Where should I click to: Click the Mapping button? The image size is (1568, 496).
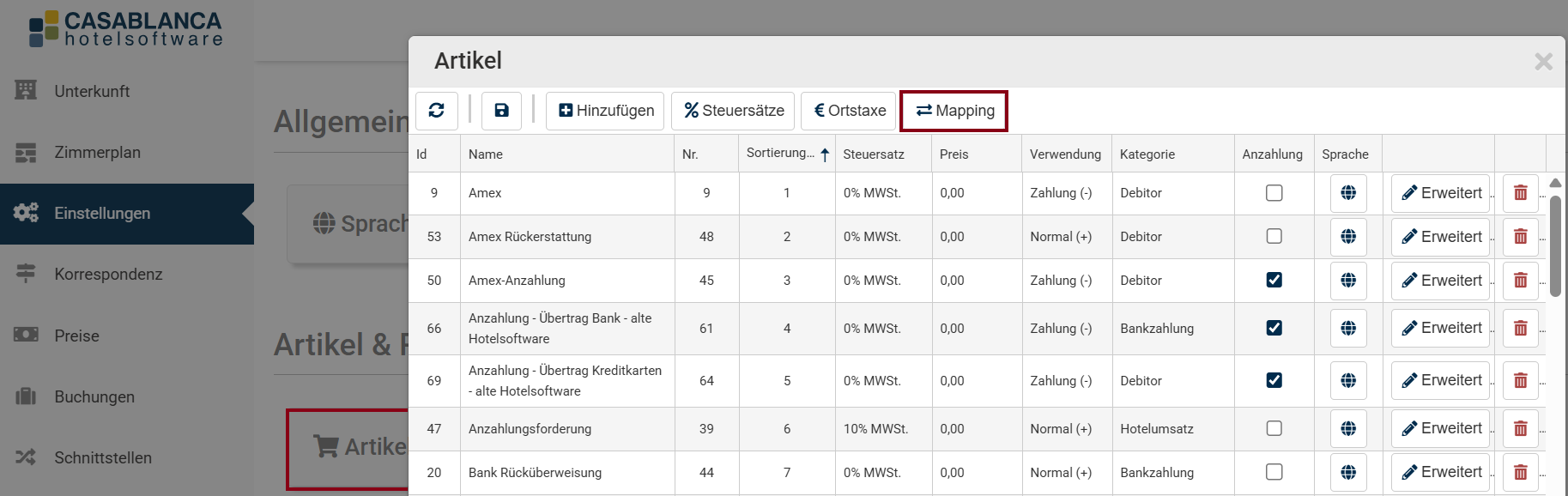pyautogui.click(x=954, y=111)
